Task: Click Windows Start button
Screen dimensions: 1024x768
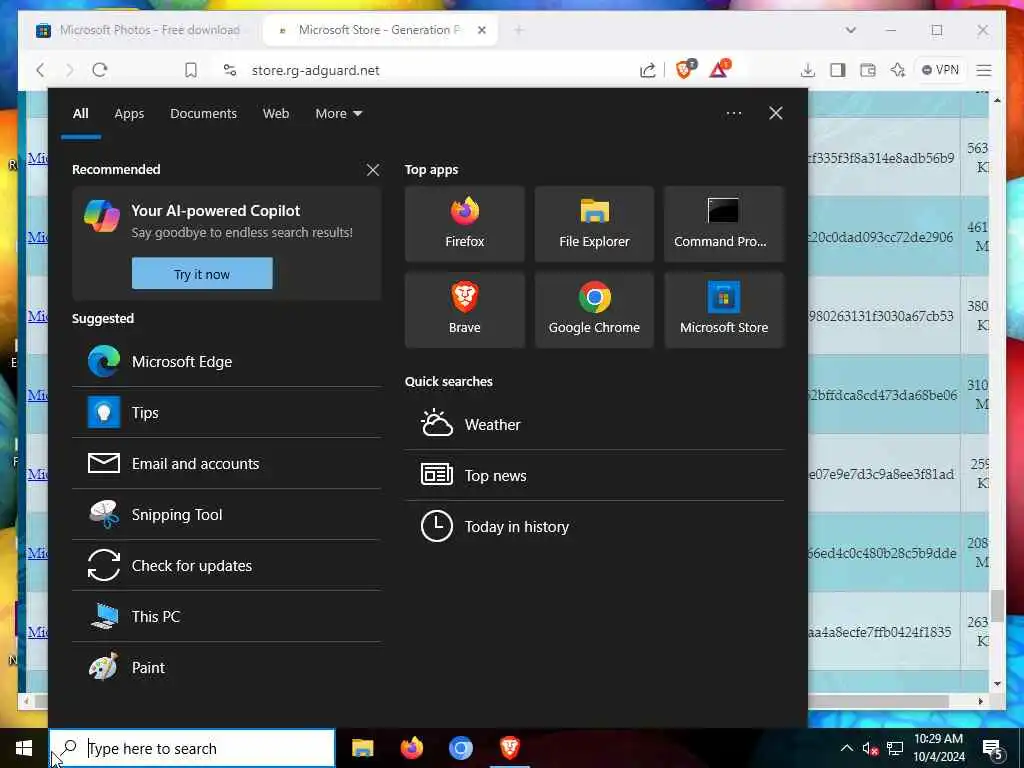Action: pos(24,748)
